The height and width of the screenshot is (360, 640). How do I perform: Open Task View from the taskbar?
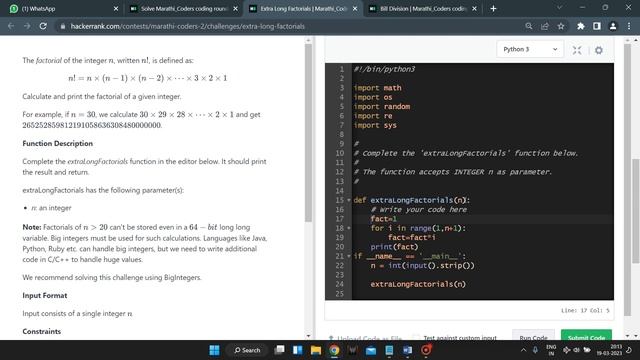point(280,350)
